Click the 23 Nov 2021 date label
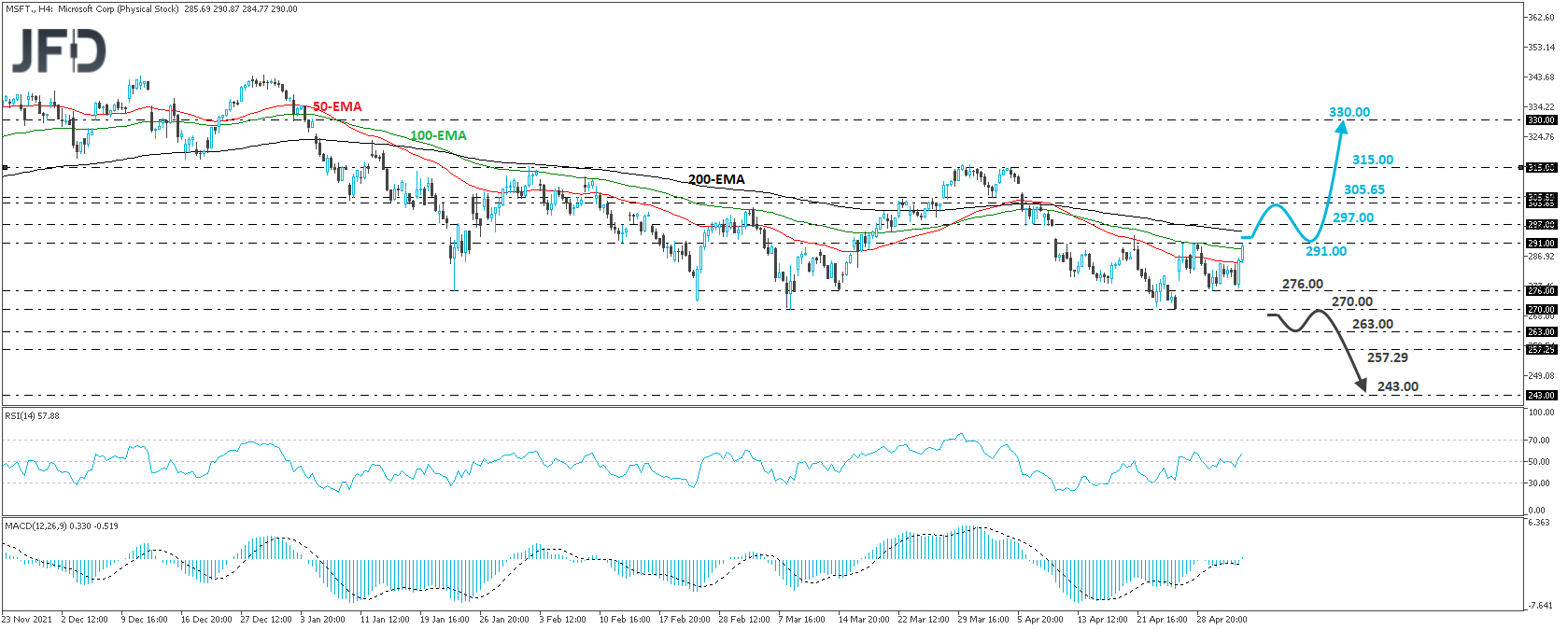The image size is (1568, 630). (27, 620)
